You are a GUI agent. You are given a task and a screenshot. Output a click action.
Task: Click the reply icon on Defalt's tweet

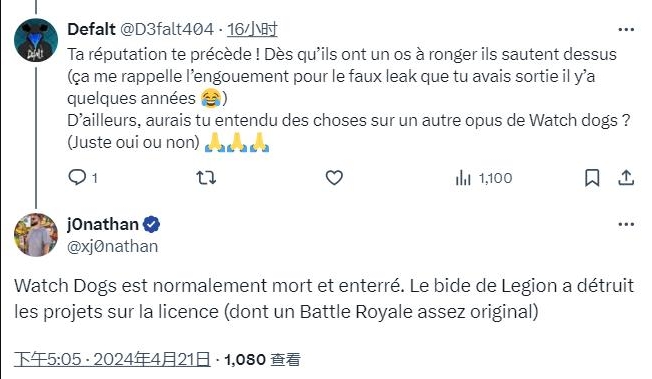pyautogui.click(x=77, y=178)
